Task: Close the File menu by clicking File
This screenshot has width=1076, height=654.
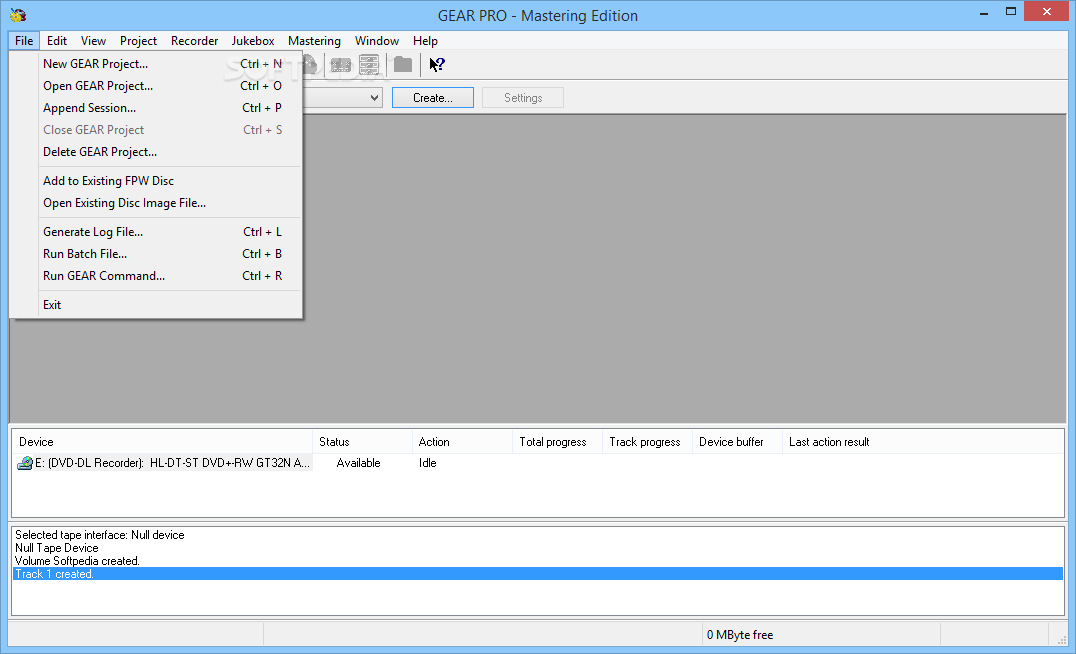Action: coord(24,40)
